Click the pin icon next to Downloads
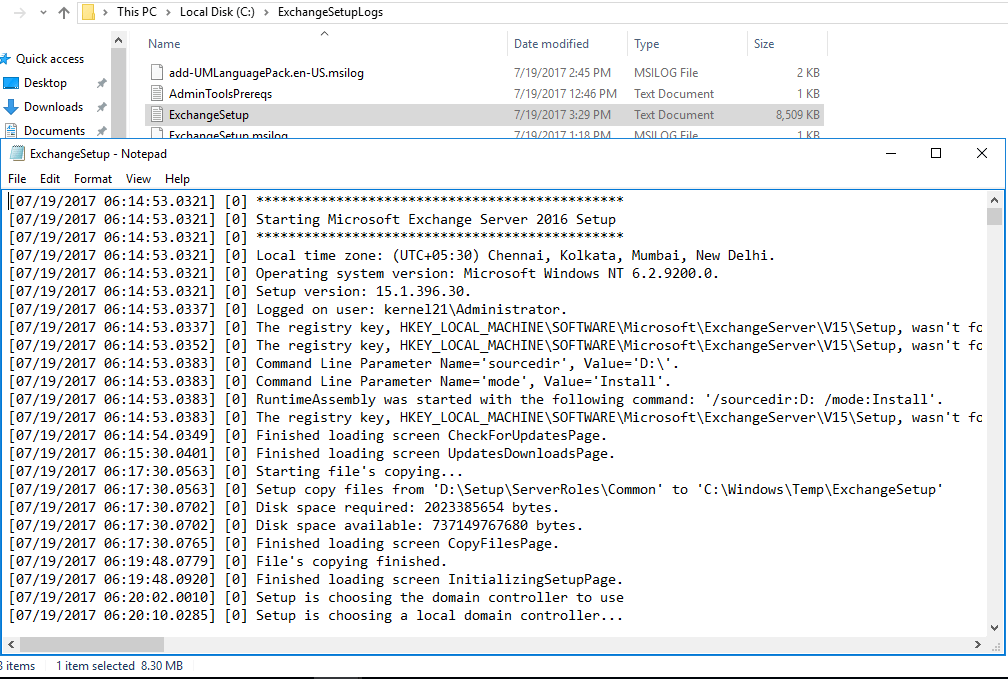This screenshot has width=1008, height=680. click(x=101, y=107)
